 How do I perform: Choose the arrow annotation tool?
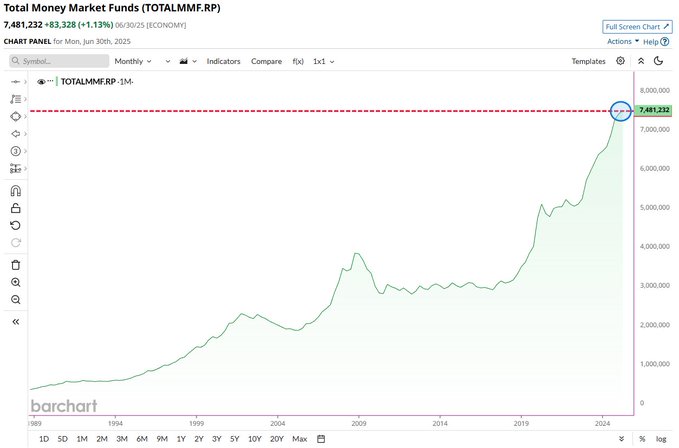[16, 134]
